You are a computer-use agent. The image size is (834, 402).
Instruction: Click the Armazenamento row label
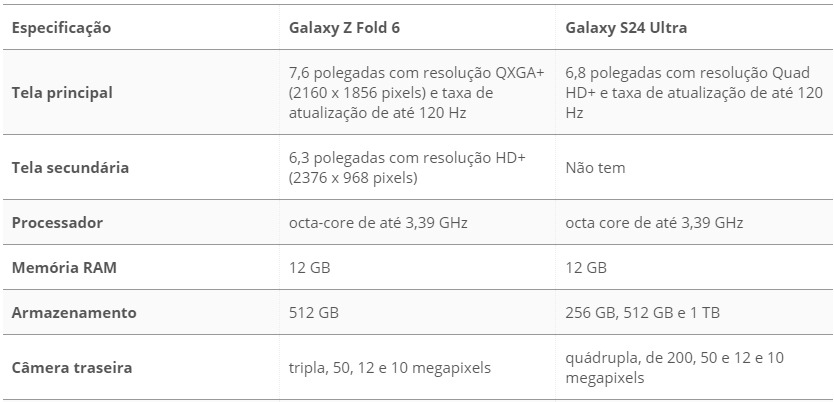pos(74,312)
